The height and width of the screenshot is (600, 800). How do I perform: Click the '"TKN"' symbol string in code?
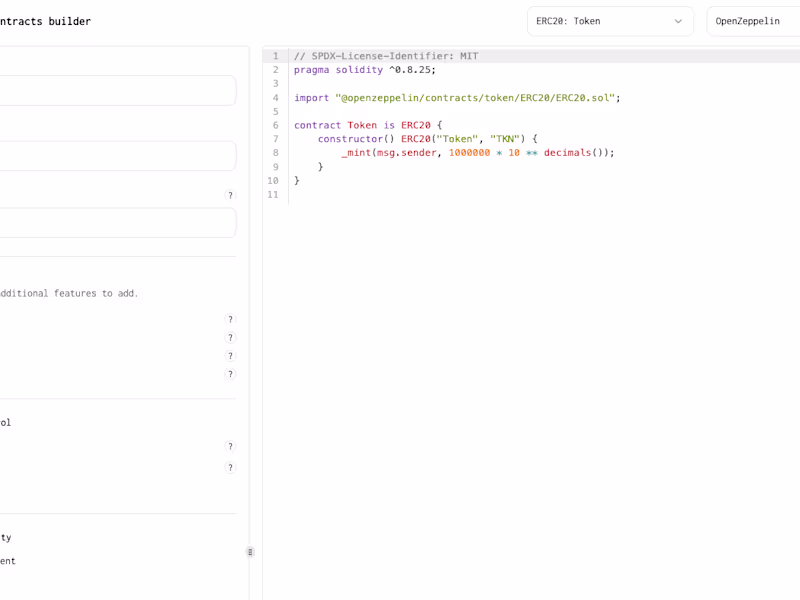(505, 139)
